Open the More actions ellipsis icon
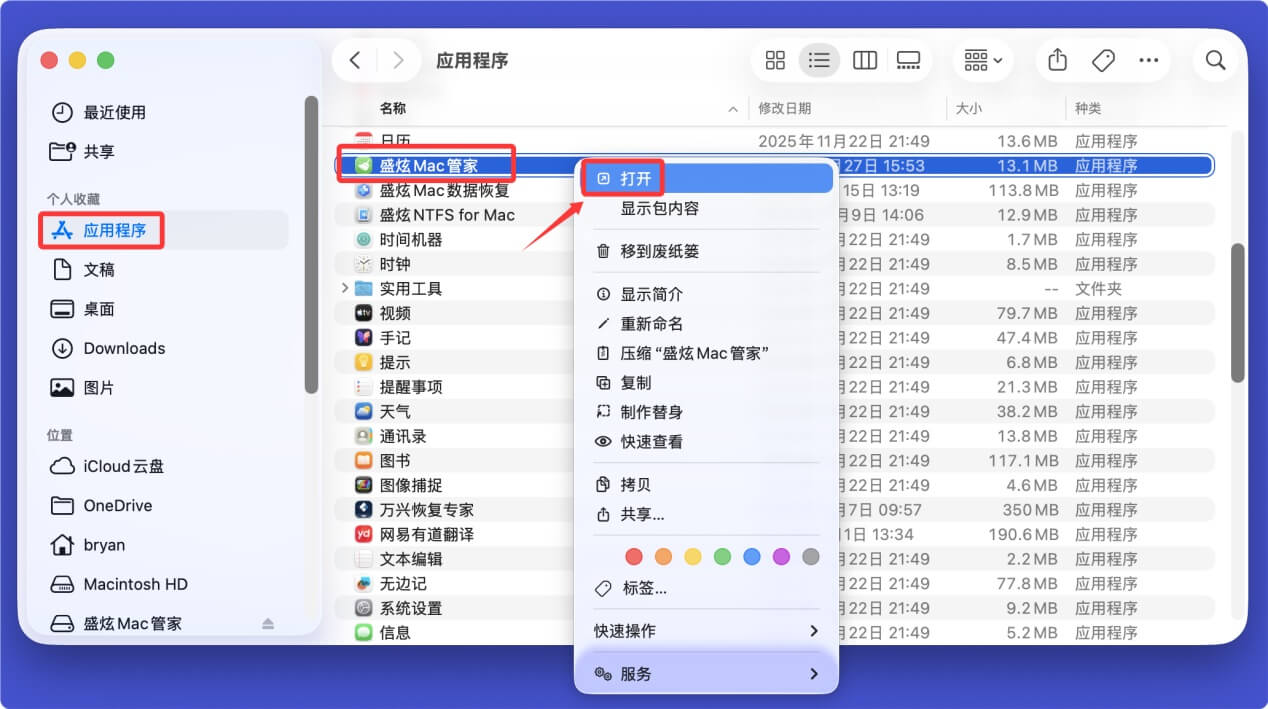1268x709 pixels. point(1148,60)
